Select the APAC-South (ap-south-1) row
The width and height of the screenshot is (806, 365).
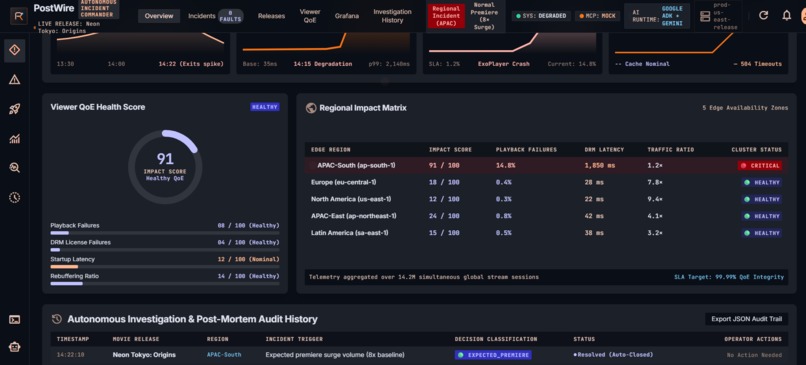(546, 166)
